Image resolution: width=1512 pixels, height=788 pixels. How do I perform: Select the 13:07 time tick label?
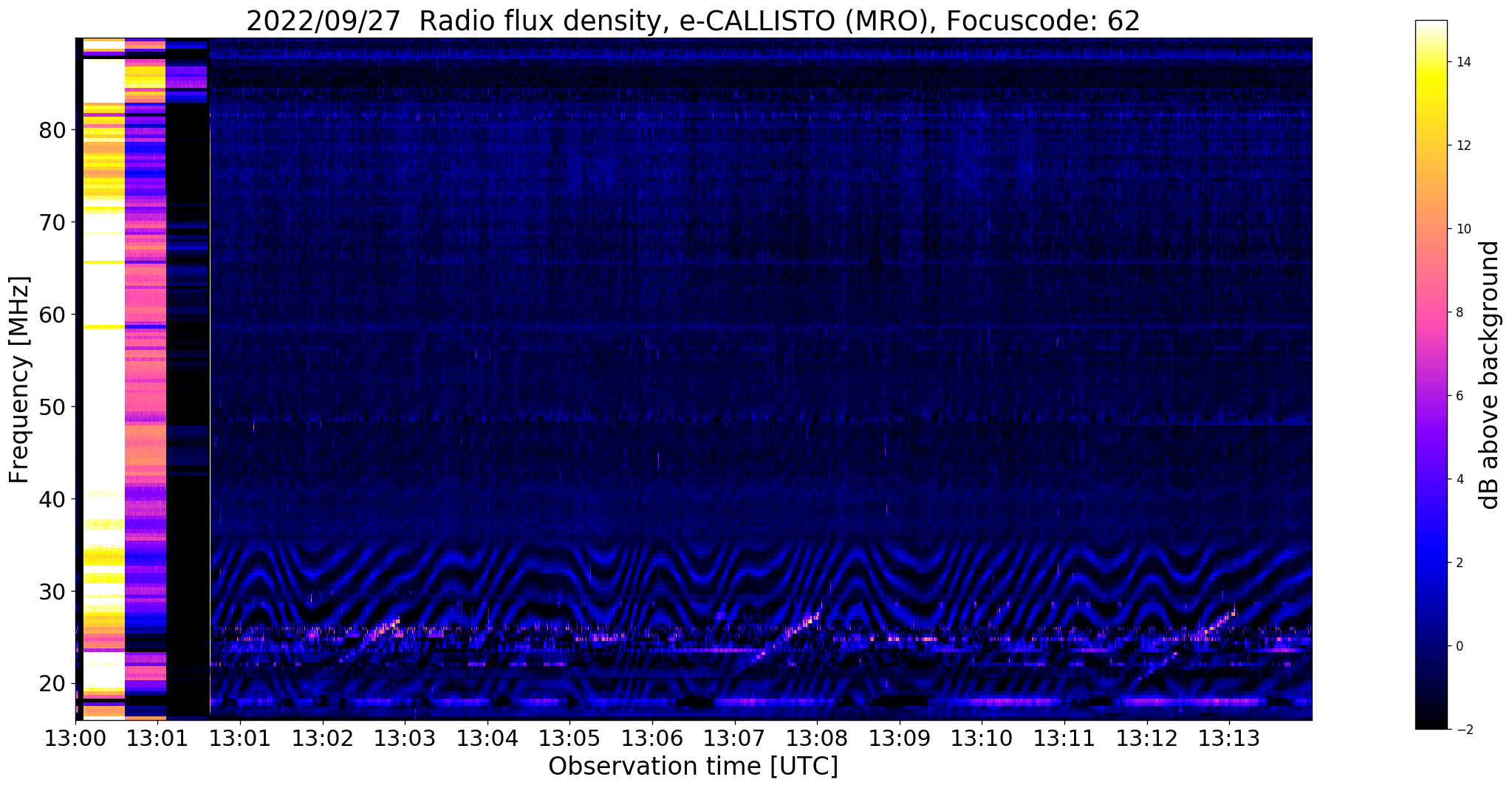(734, 738)
